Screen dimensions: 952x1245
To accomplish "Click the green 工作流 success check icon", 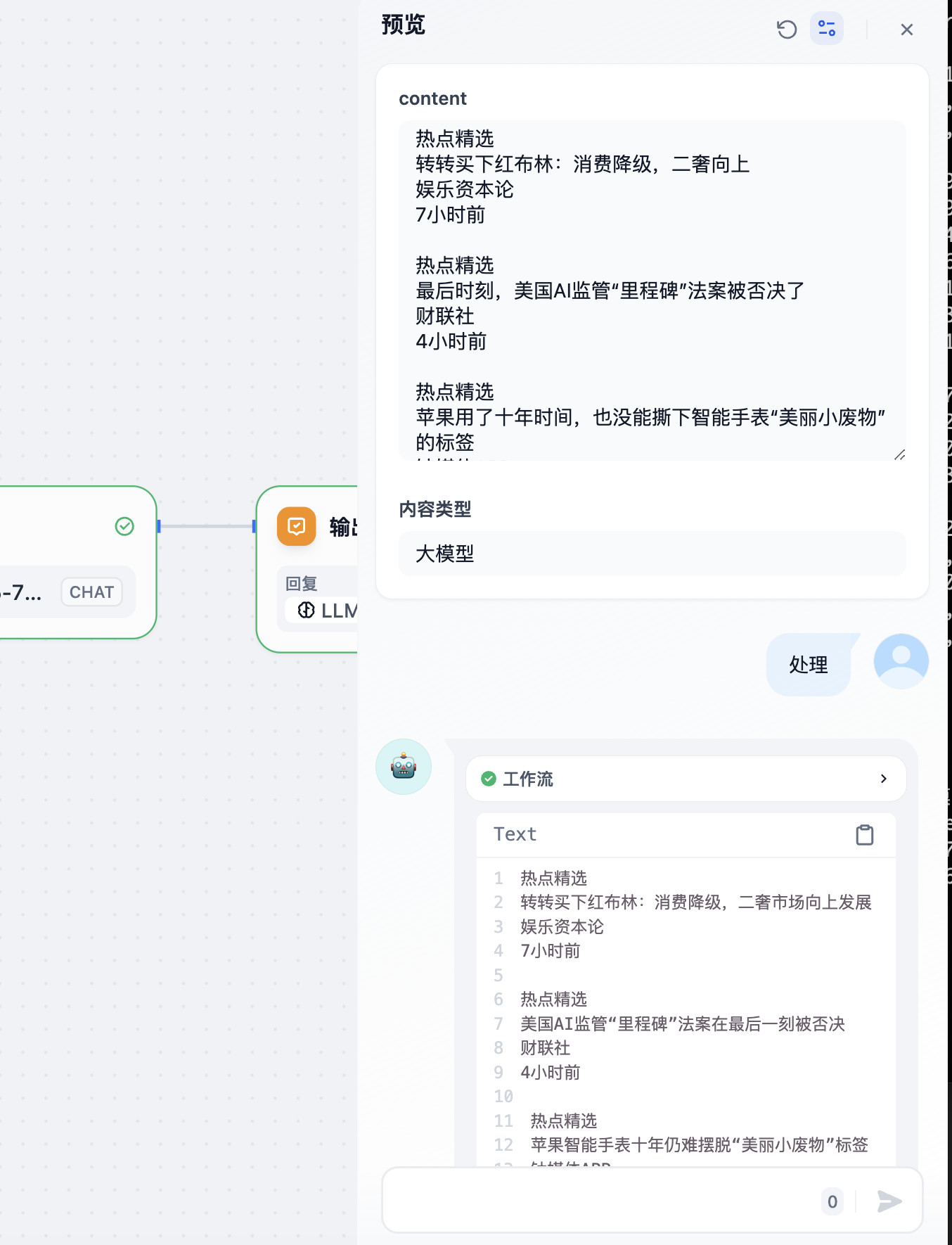I will click(x=489, y=779).
